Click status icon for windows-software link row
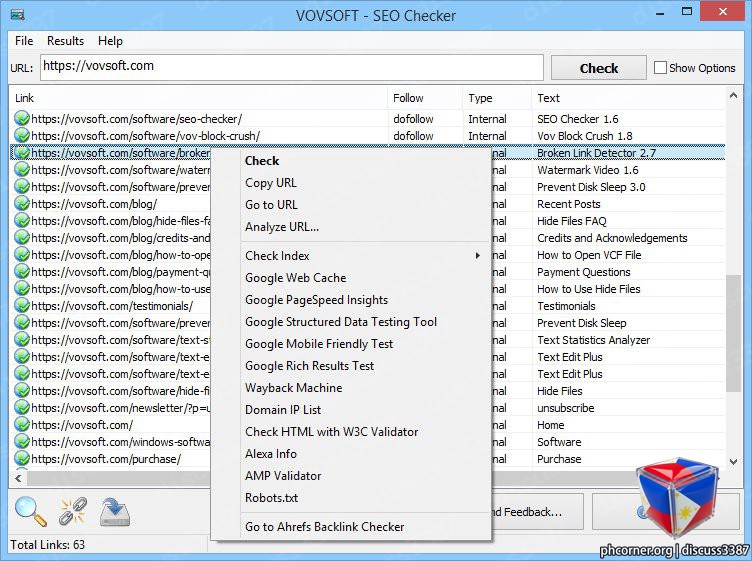Screen dimensions: 752x561 click(22, 442)
